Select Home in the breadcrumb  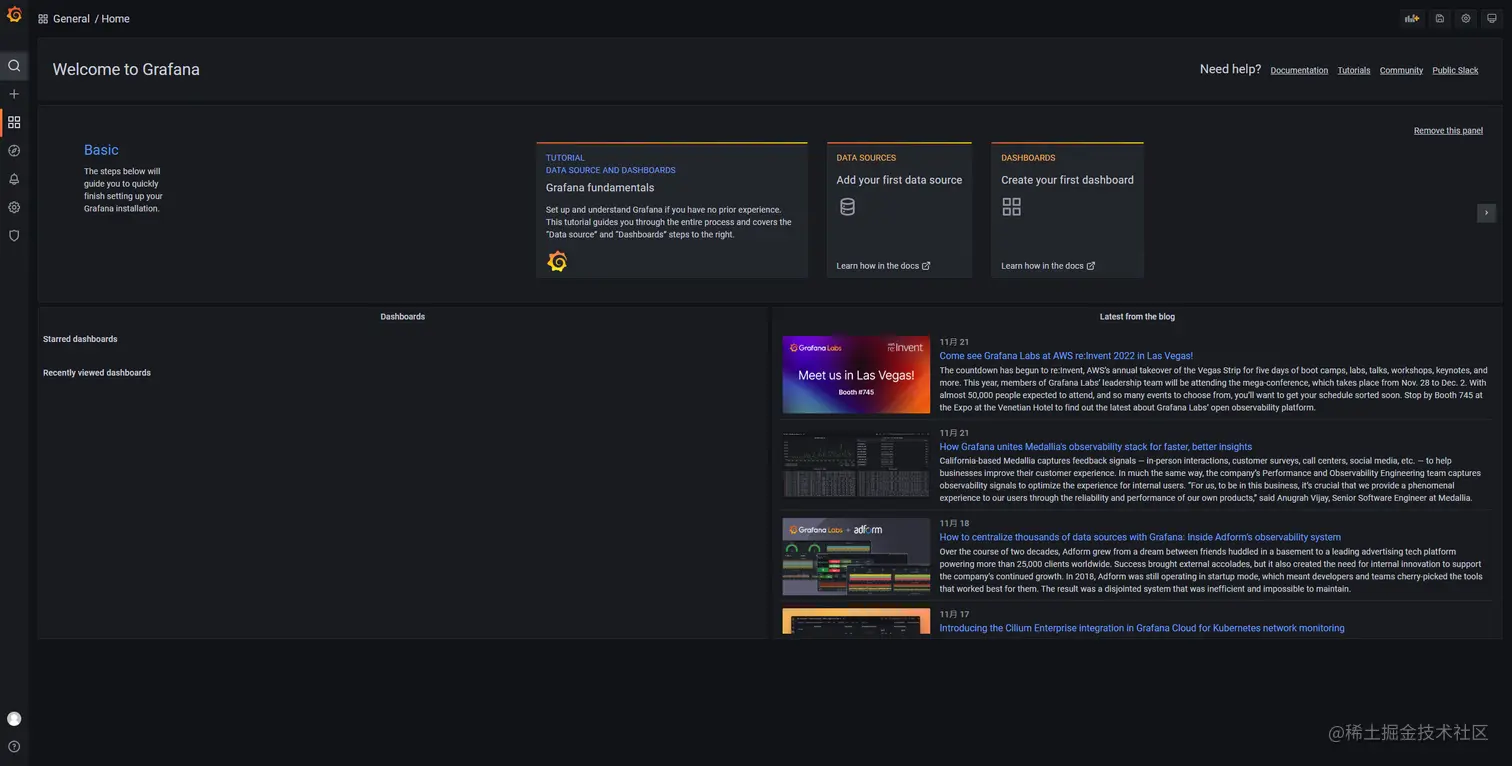(115, 19)
